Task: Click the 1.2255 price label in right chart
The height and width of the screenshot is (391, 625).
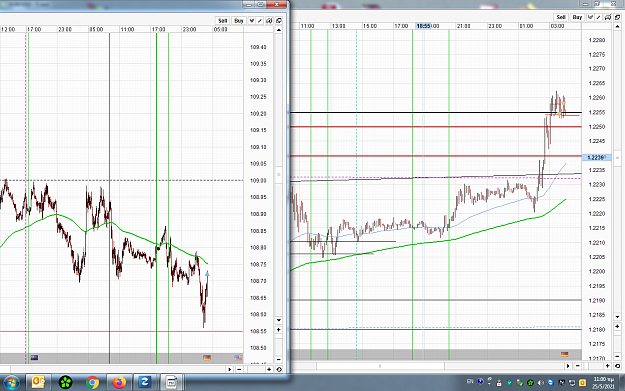Action: point(597,112)
